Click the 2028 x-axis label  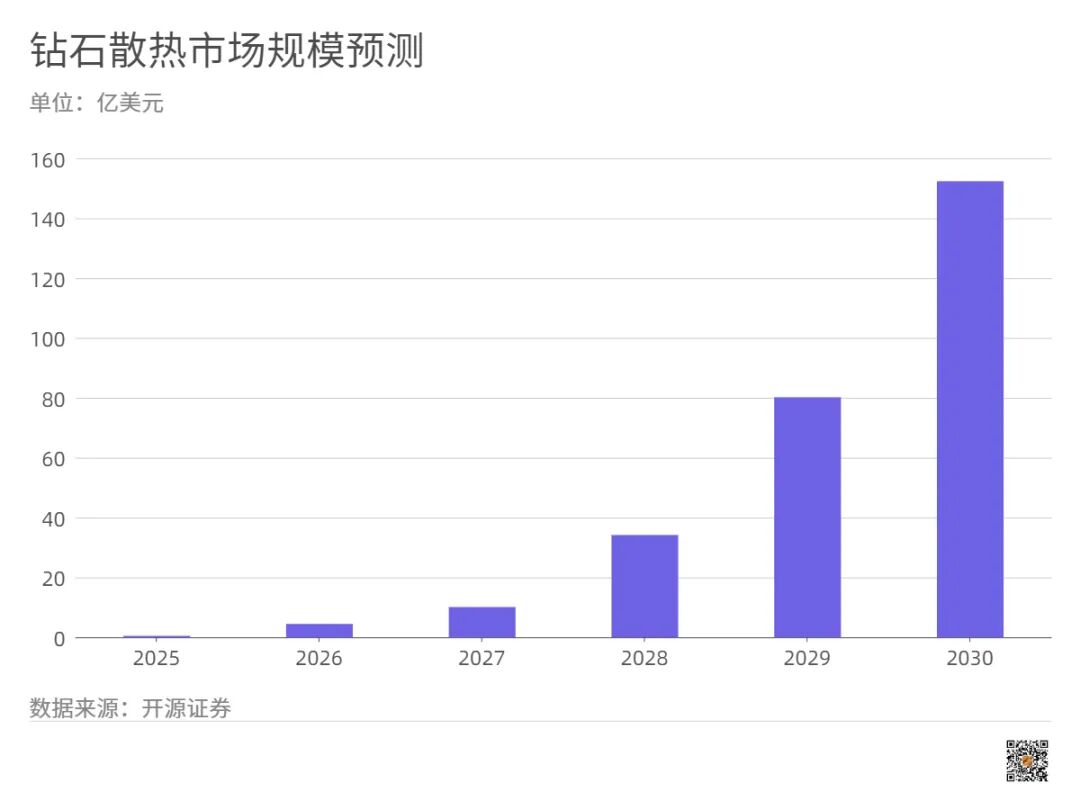644,658
